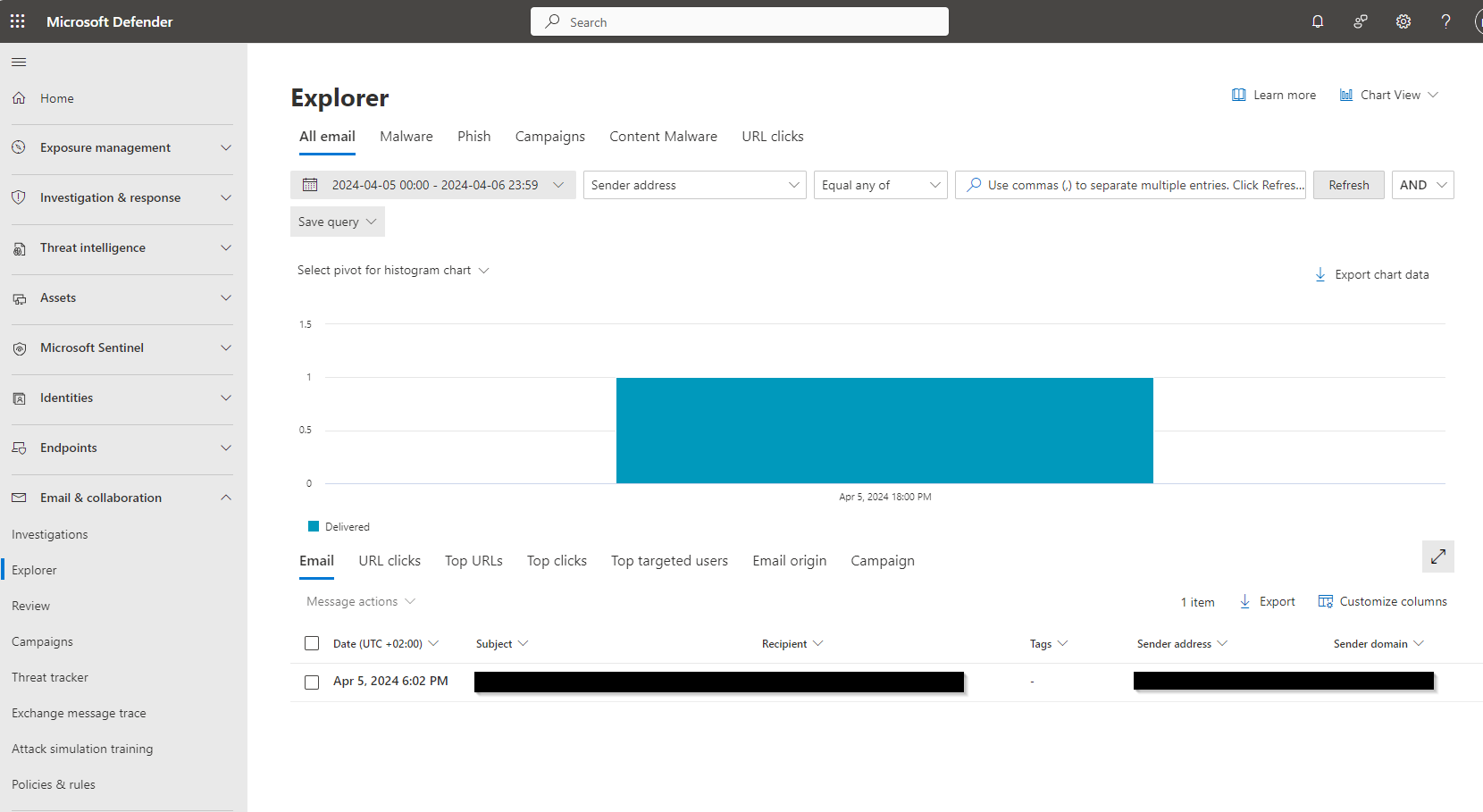Open Investigations in the sidebar
This screenshot has width=1483, height=812.
pyautogui.click(x=50, y=534)
